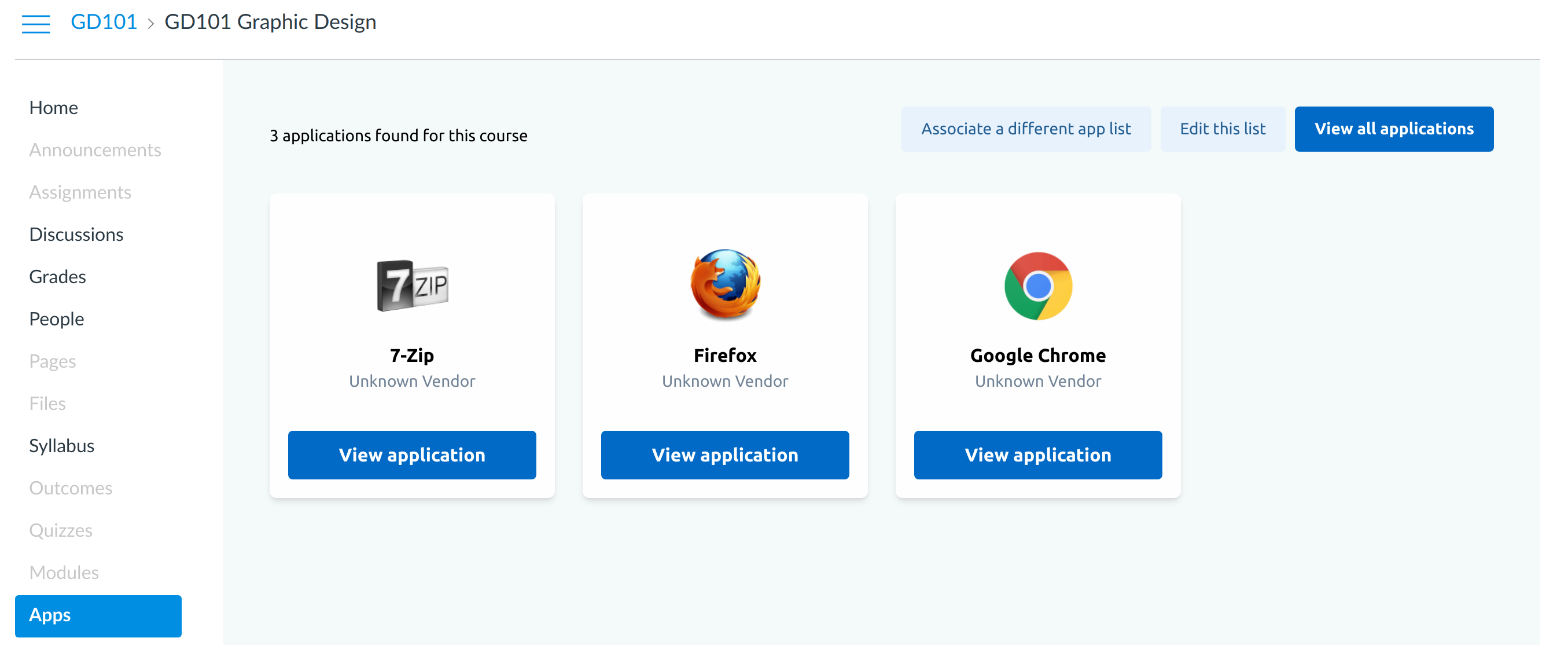Image resolution: width=1568 pixels, height=645 pixels.
Task: Open Grades in the sidebar
Action: (58, 277)
